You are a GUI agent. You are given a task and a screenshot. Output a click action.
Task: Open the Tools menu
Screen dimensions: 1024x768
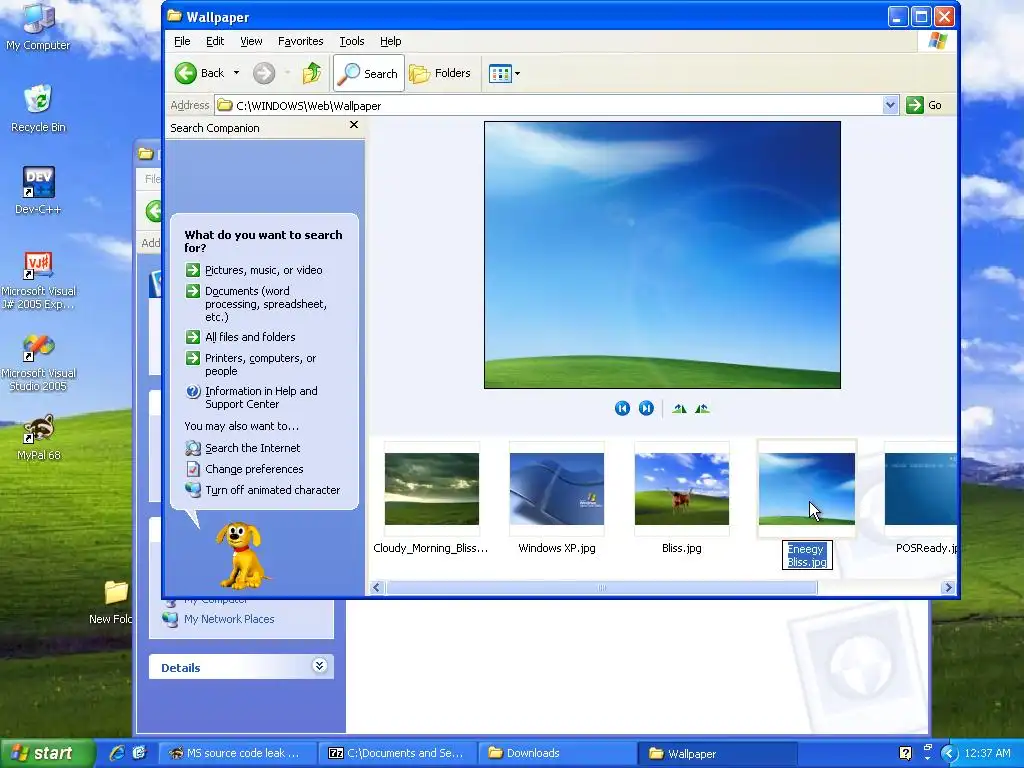tap(351, 41)
